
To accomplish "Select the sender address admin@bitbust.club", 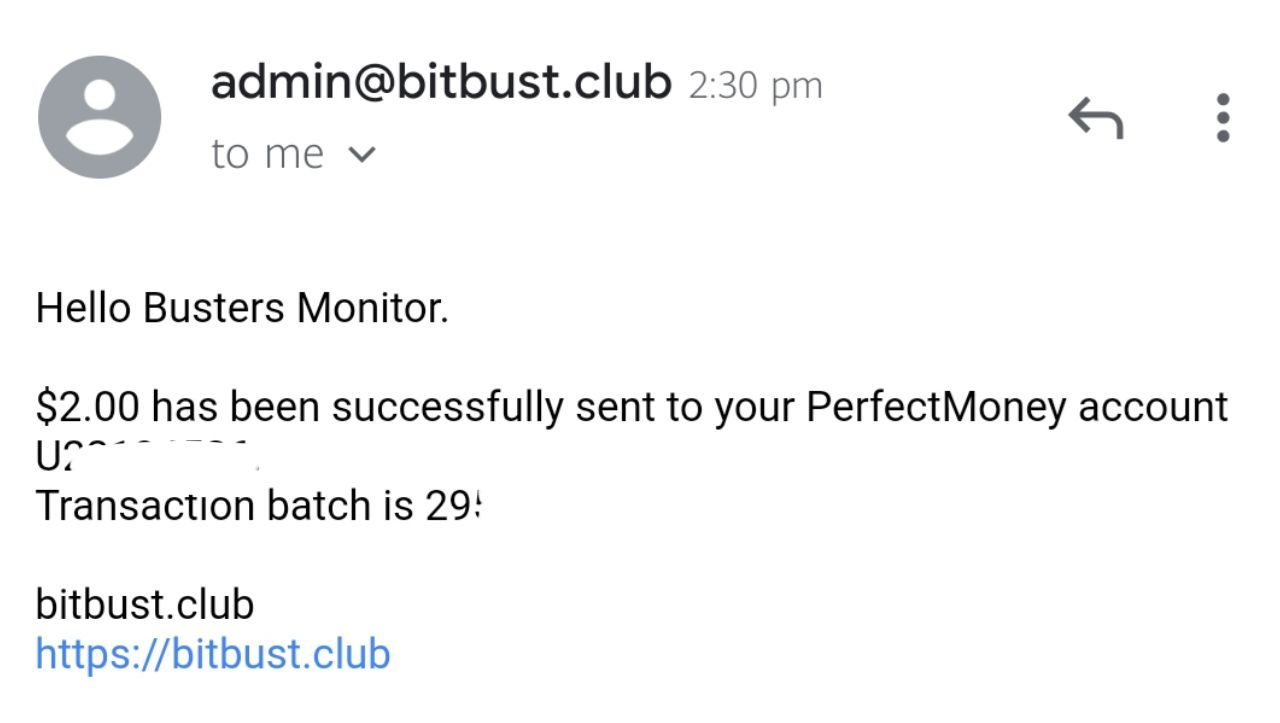I will coord(441,83).
